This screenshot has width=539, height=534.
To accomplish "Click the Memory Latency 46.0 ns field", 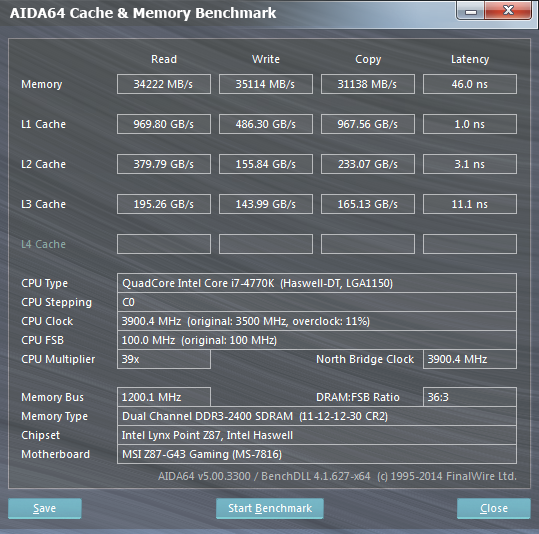I will pos(470,84).
